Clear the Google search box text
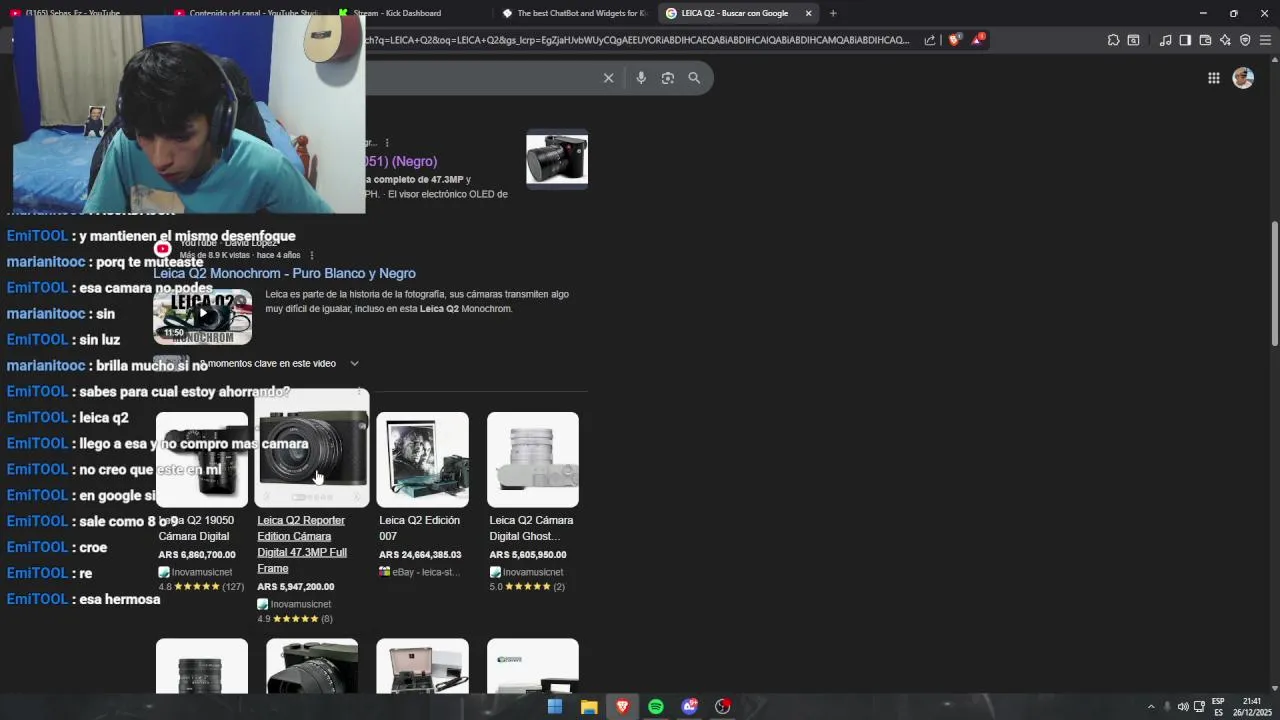 [608, 78]
